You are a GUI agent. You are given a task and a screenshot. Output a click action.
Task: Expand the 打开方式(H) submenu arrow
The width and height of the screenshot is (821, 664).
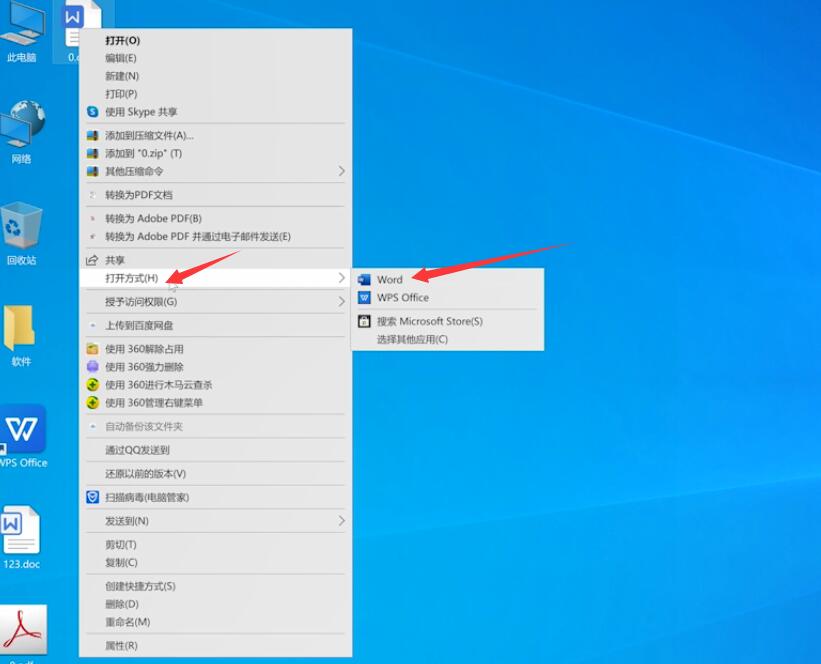pyautogui.click(x=341, y=278)
